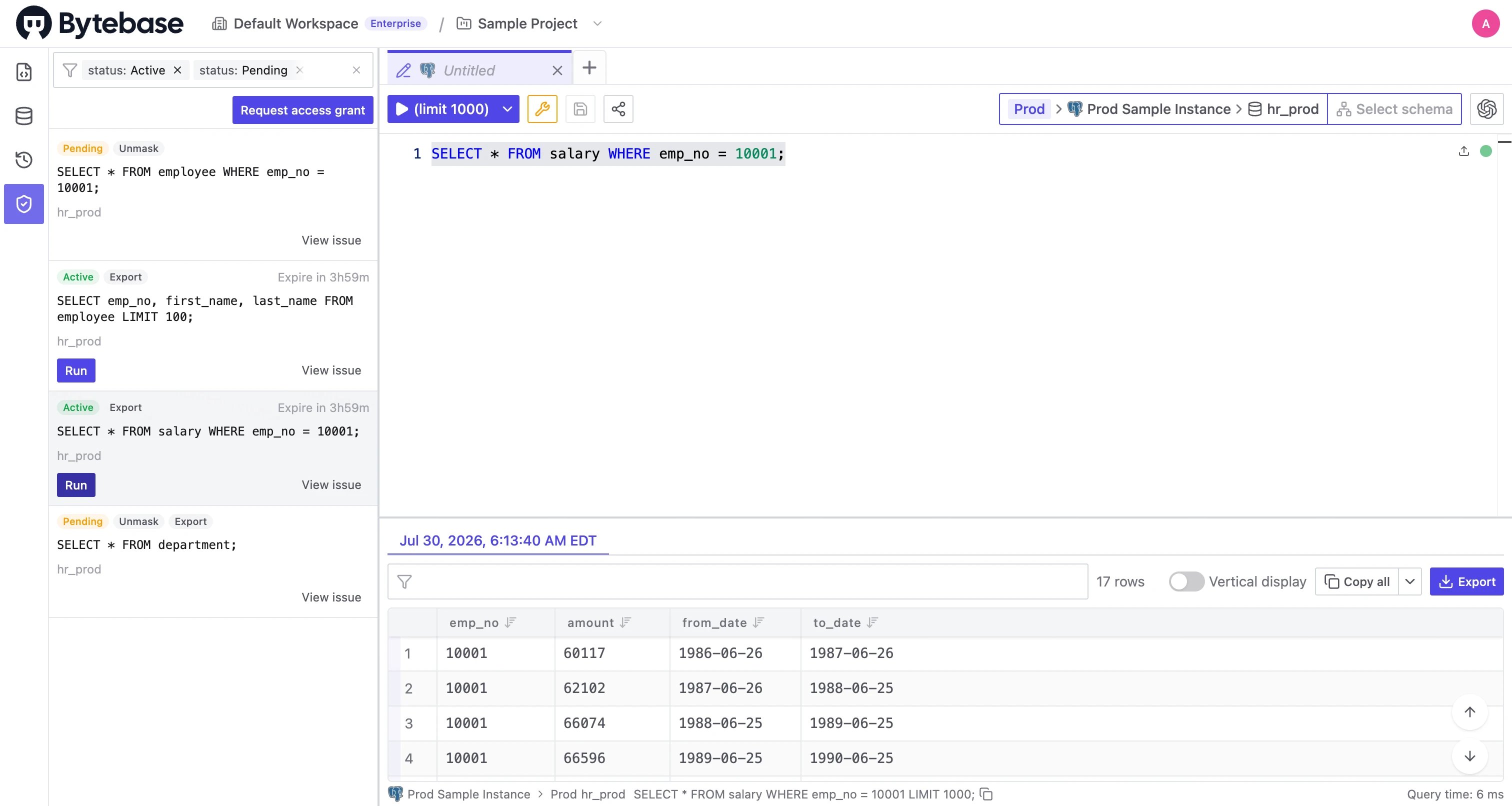Clear all access grant filters
This screenshot has height=806, width=1512.
(356, 70)
